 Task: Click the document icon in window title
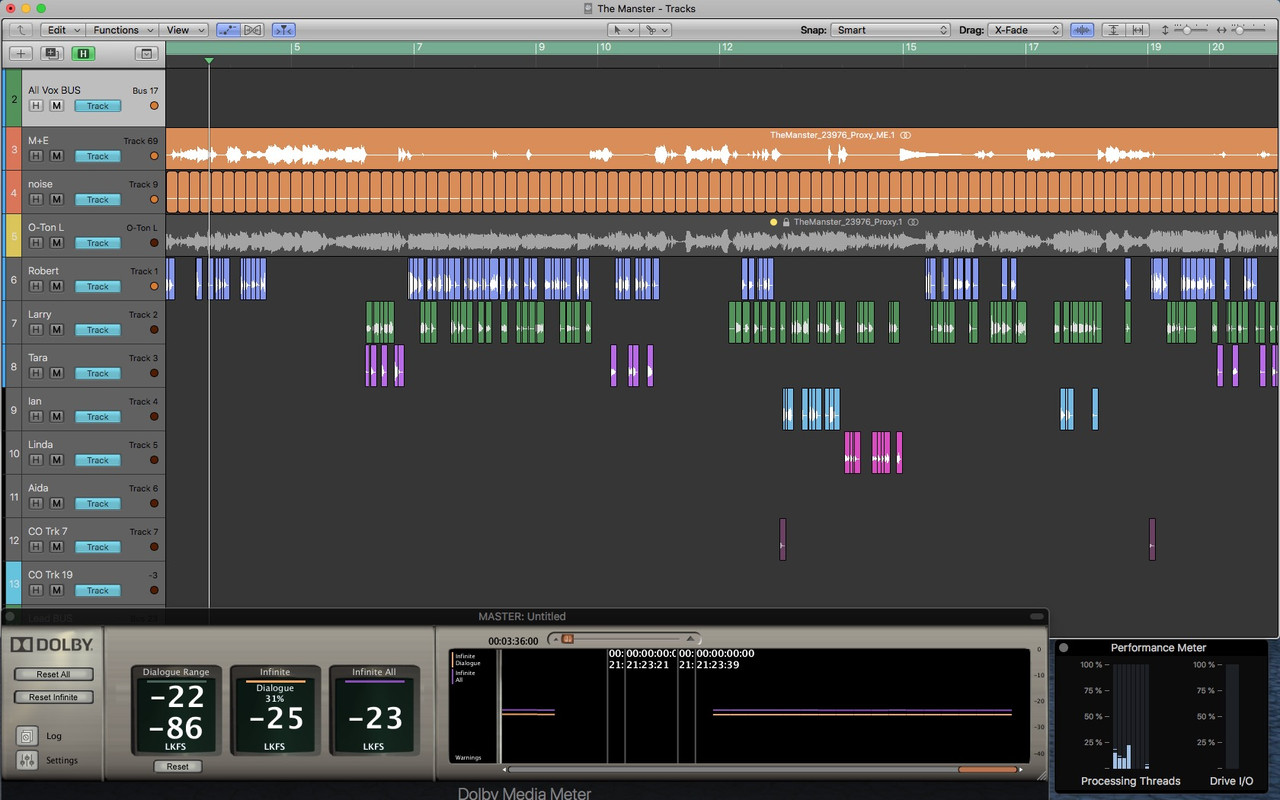point(589,9)
